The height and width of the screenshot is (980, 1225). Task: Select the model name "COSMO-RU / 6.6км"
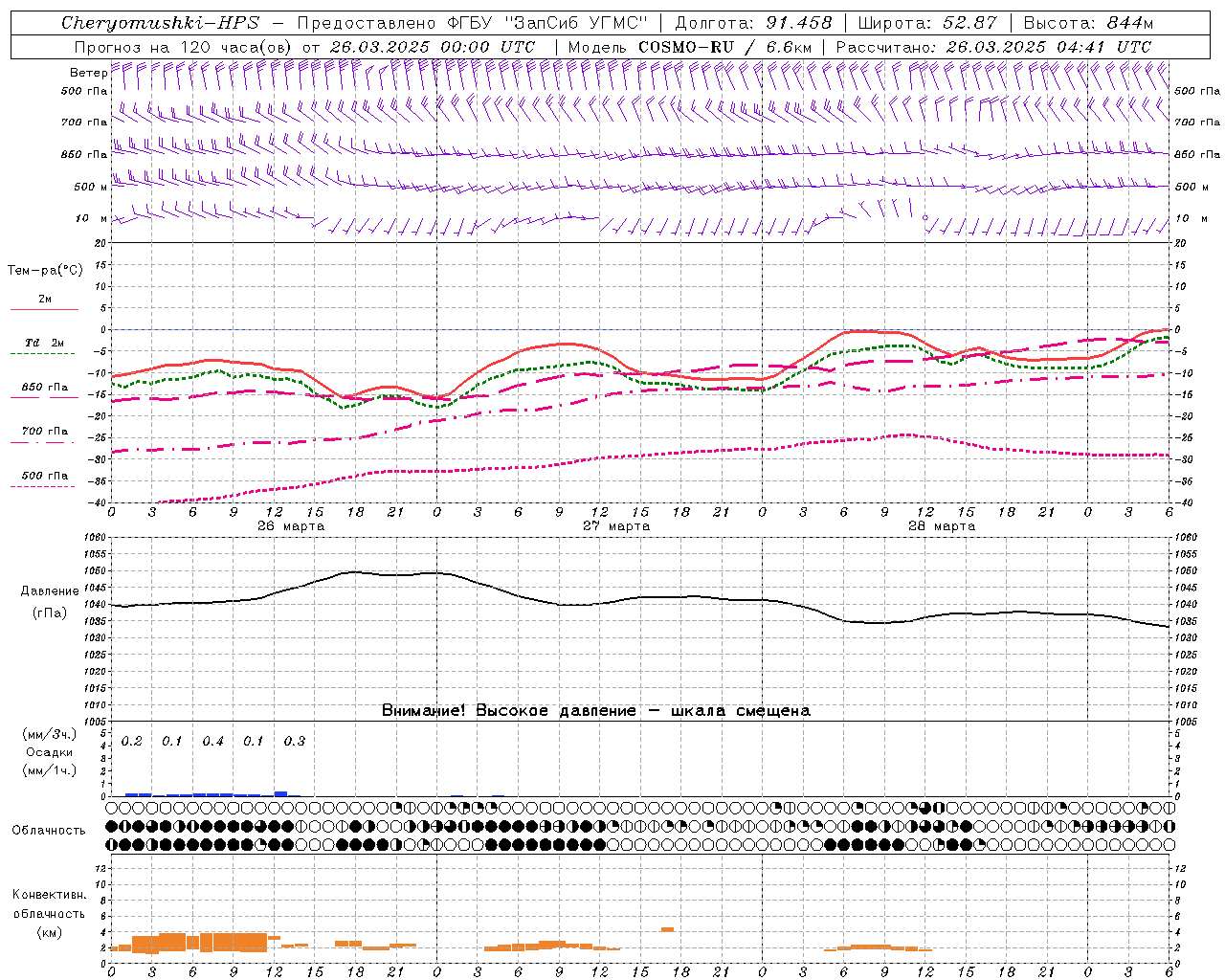pyautogui.click(x=725, y=47)
